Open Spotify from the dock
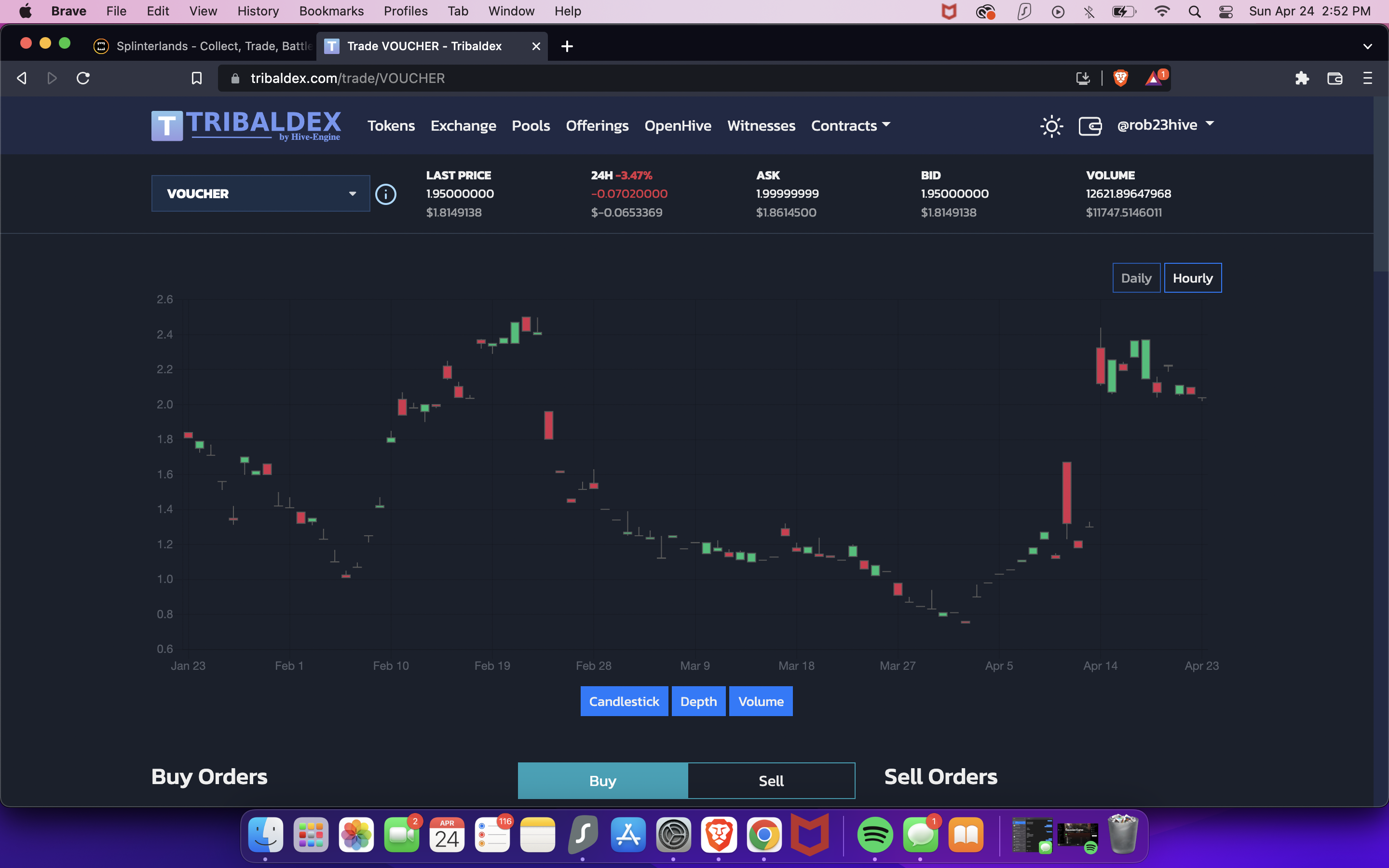This screenshot has height=868, width=1389. tap(875, 834)
